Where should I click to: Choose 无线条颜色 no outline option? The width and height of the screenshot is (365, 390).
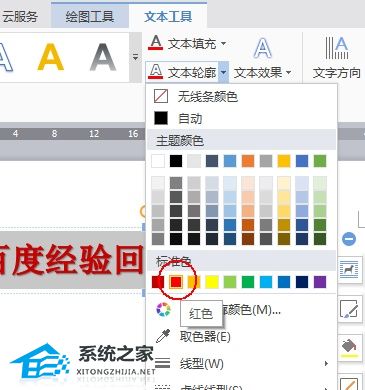point(241,97)
